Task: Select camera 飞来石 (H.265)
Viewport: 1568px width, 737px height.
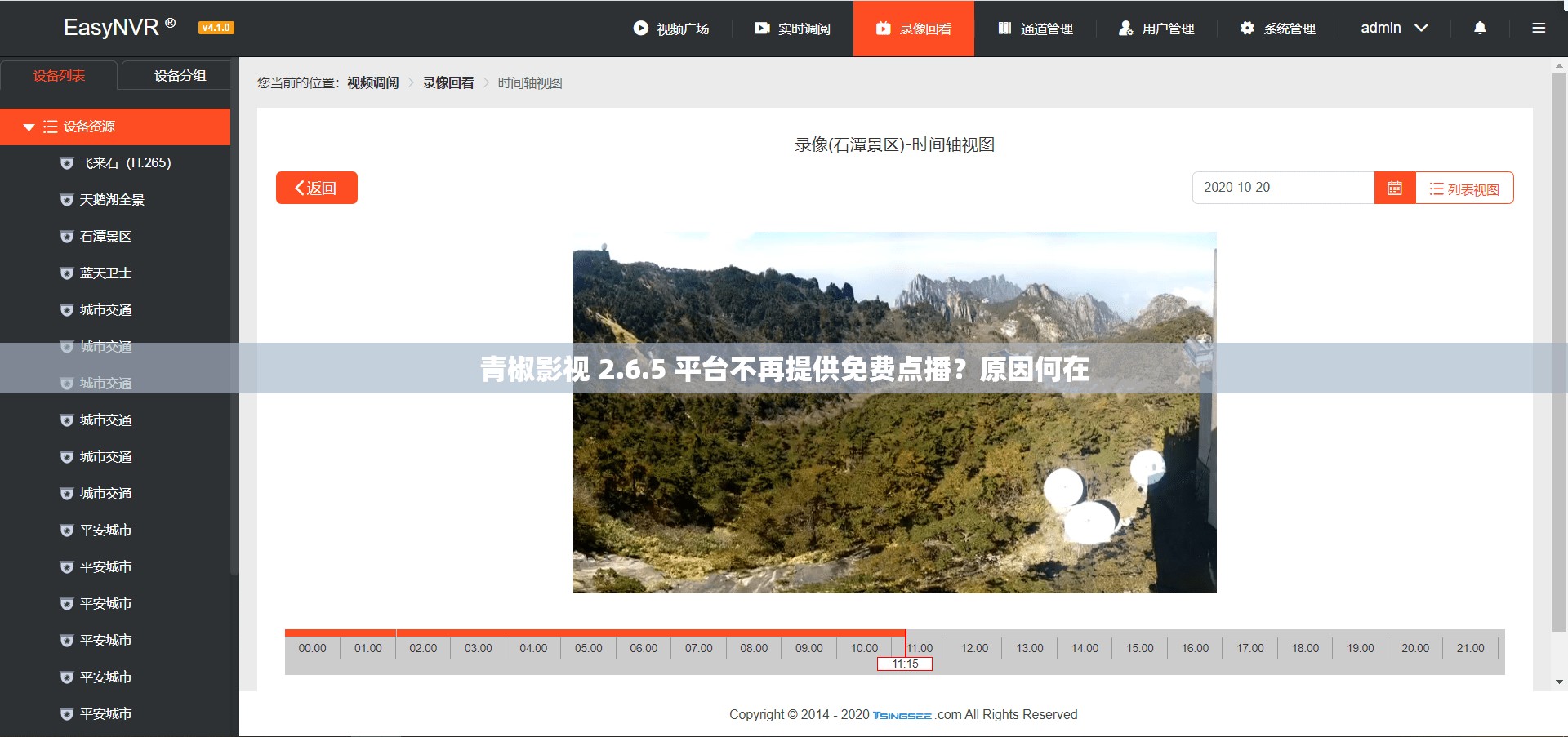Action: 125,163
